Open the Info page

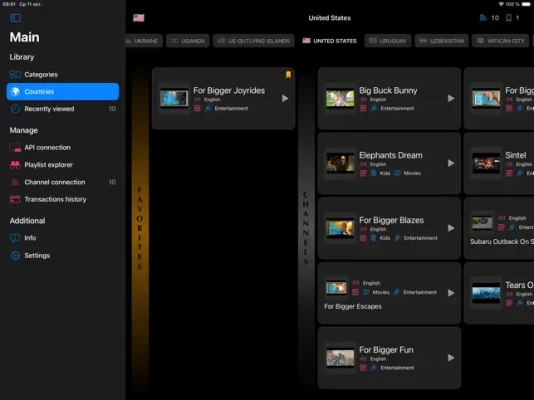click(x=63, y=238)
